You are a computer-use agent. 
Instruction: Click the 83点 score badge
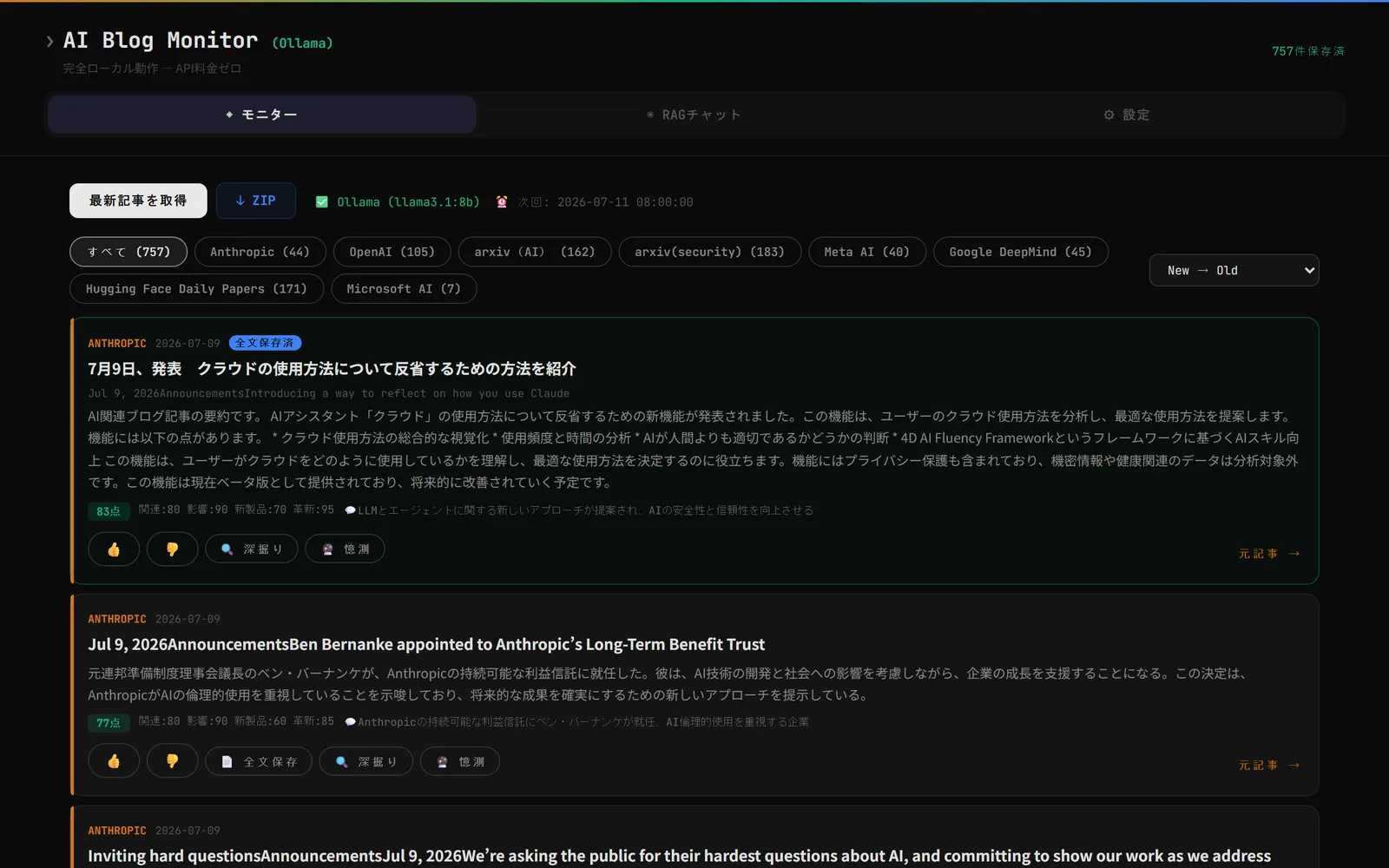[109, 511]
